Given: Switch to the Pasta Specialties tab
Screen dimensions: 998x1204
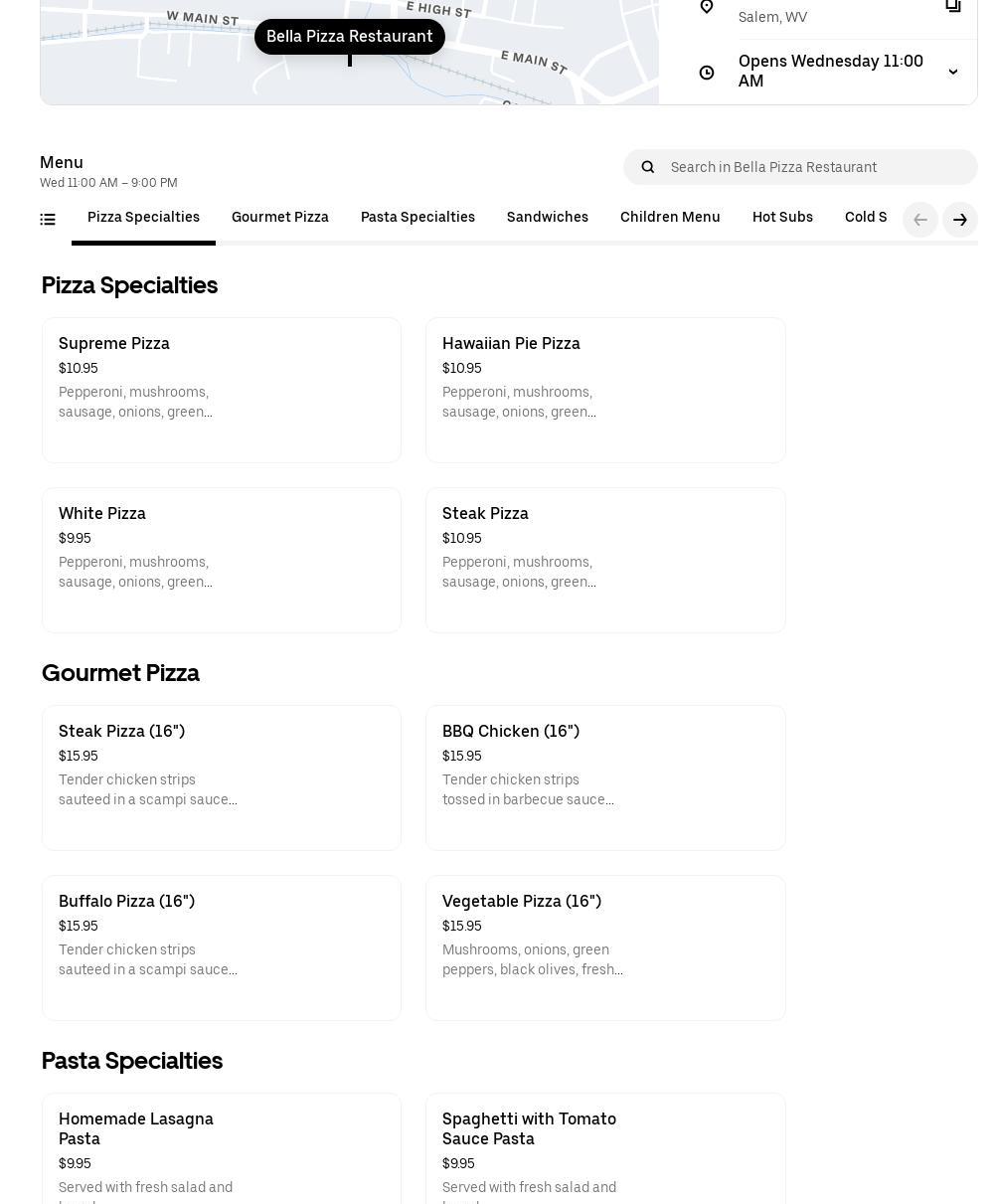Looking at the screenshot, I should point(417,218).
